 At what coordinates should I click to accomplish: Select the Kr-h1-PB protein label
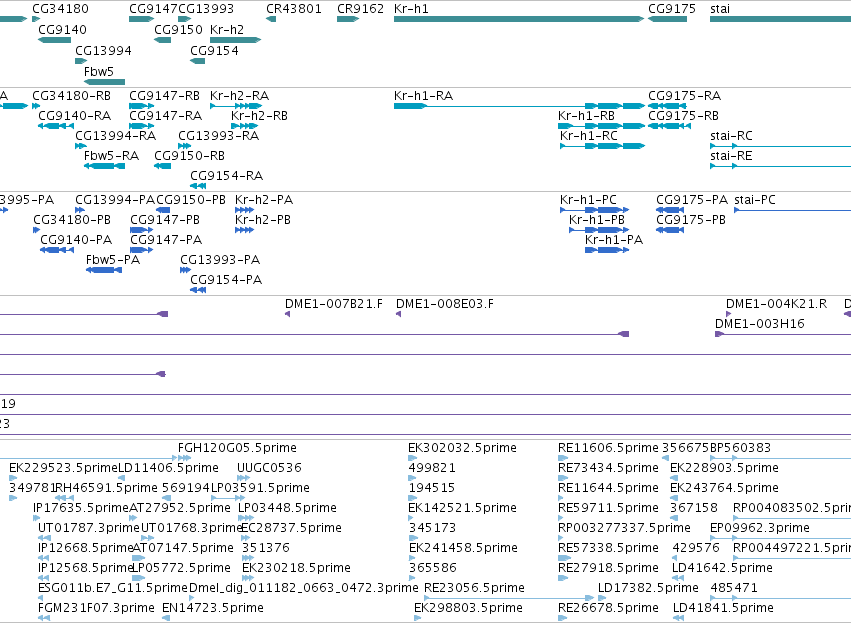(597, 220)
